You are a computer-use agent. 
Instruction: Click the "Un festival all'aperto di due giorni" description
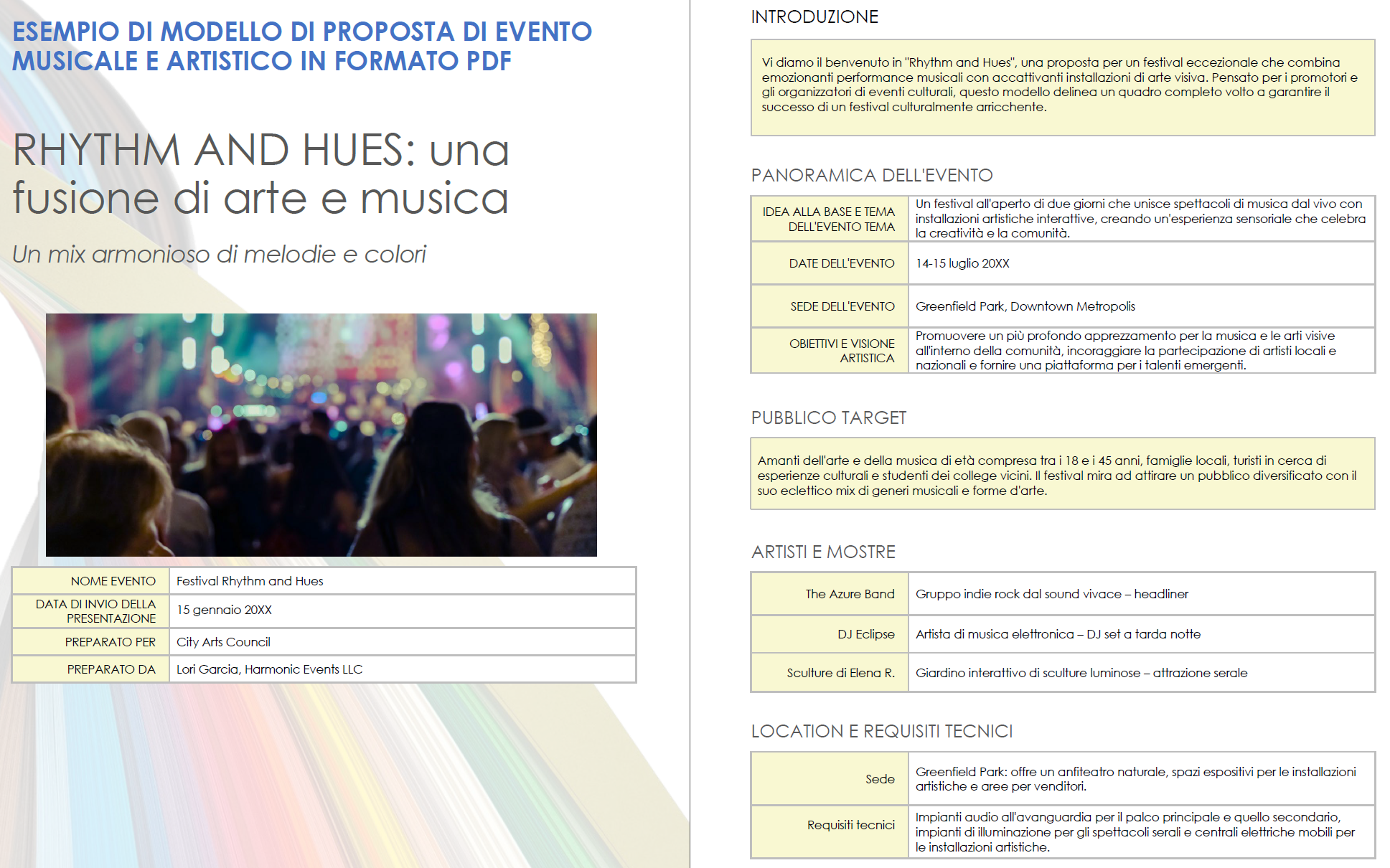click(1142, 219)
